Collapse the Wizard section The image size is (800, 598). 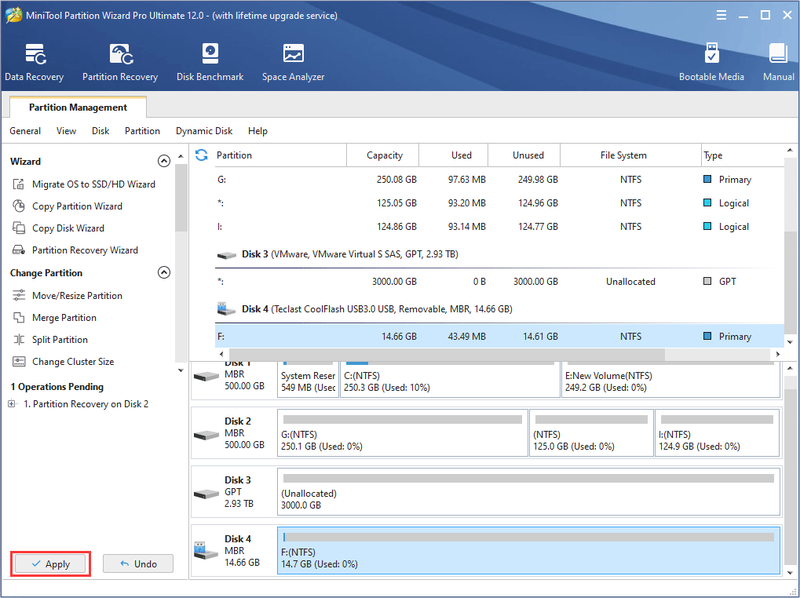(x=164, y=161)
